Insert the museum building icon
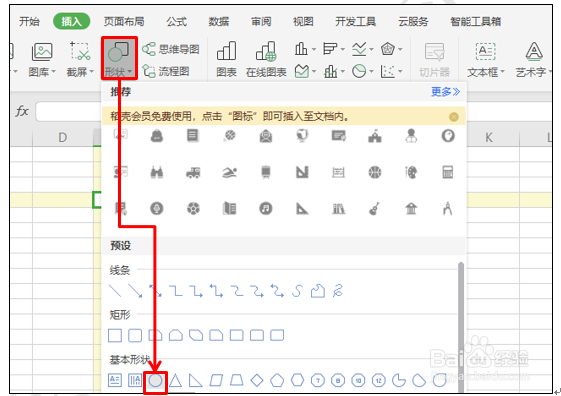The width and height of the screenshot is (561, 396). [411, 209]
